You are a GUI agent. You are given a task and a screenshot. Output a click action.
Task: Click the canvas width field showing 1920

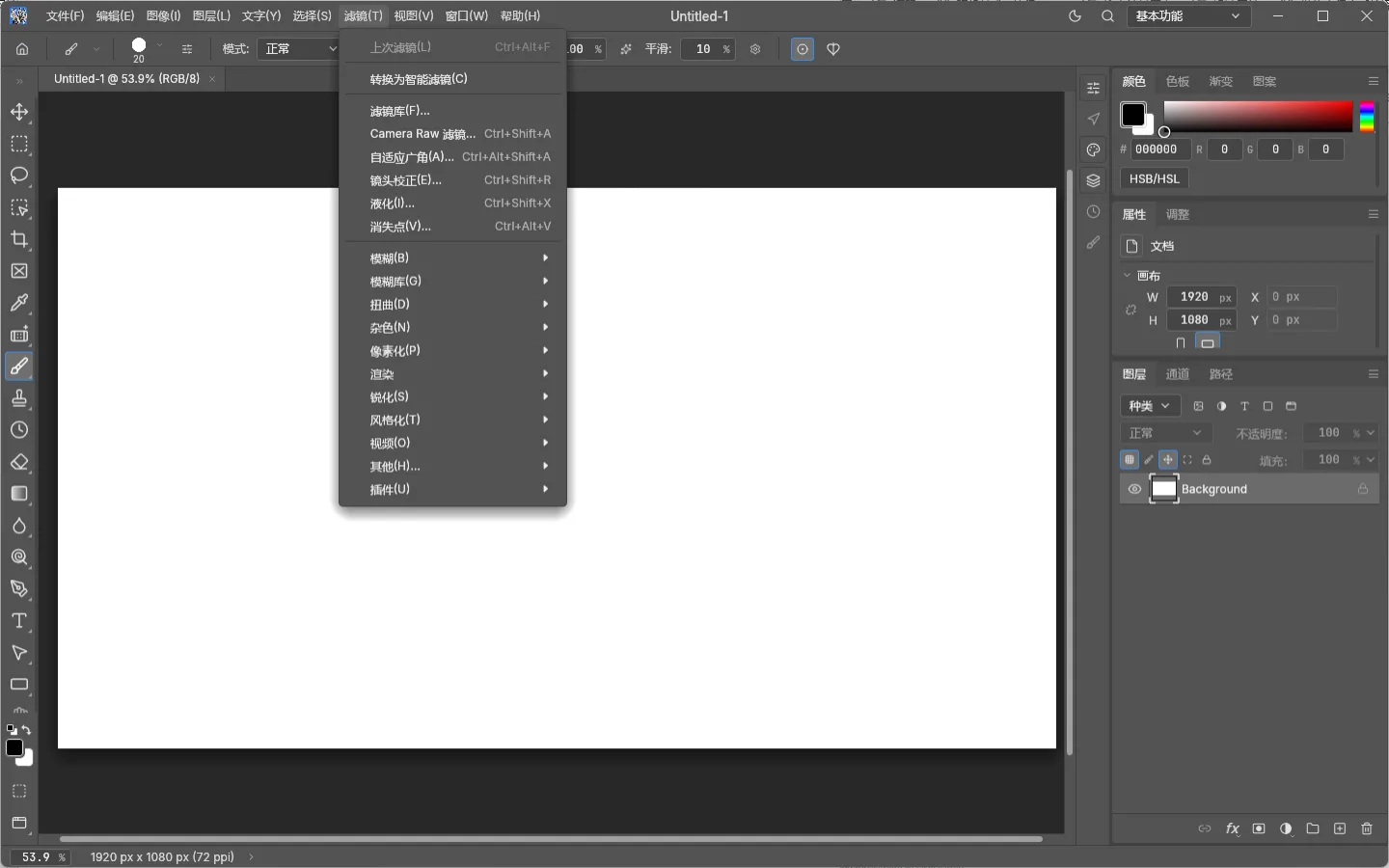(1202, 297)
